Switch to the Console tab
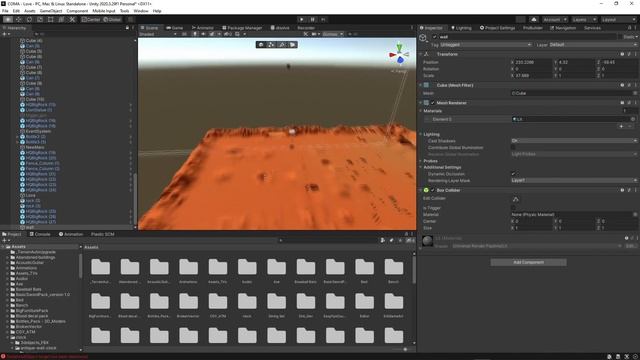The width and height of the screenshot is (640, 360). point(40,234)
